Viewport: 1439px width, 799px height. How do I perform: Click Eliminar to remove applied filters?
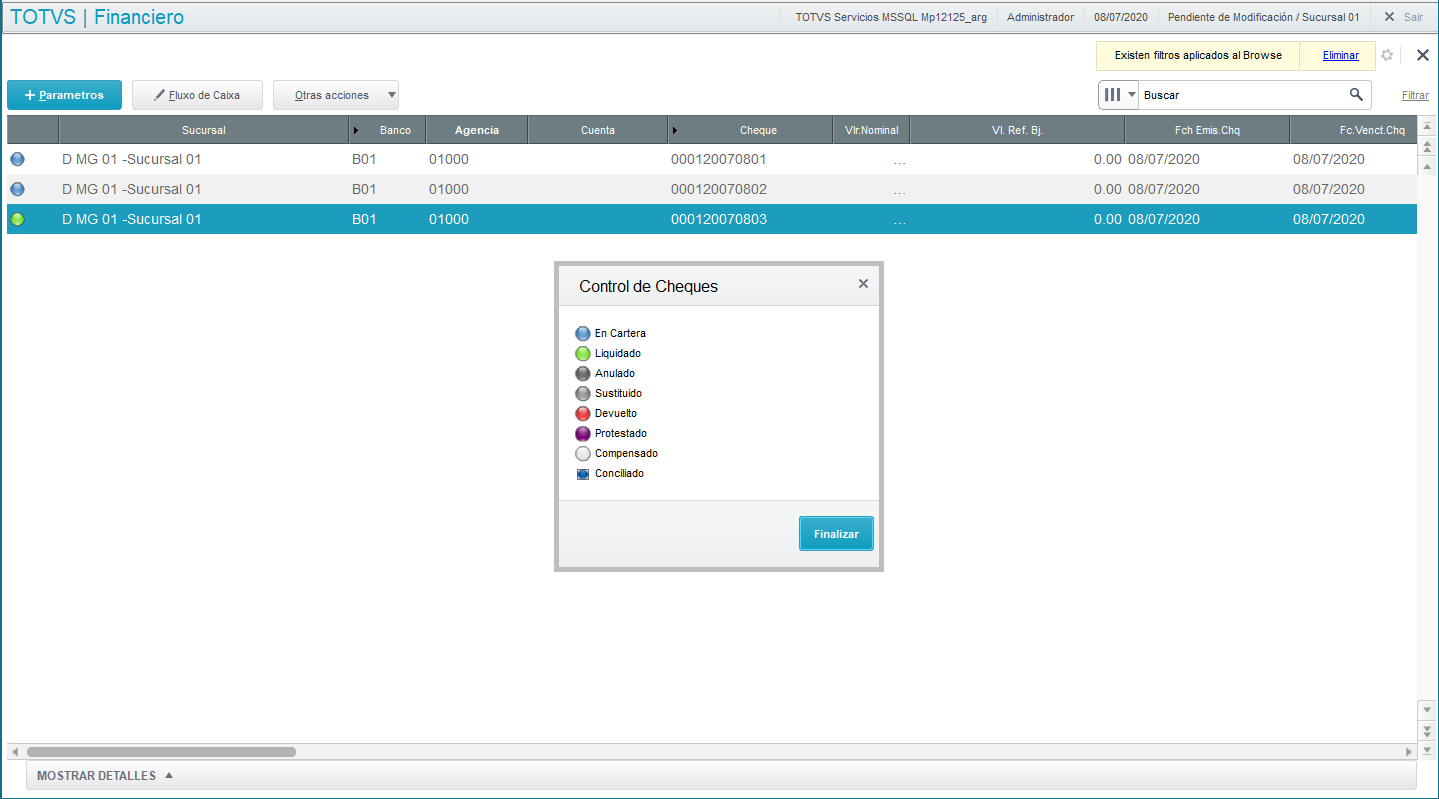(1341, 56)
